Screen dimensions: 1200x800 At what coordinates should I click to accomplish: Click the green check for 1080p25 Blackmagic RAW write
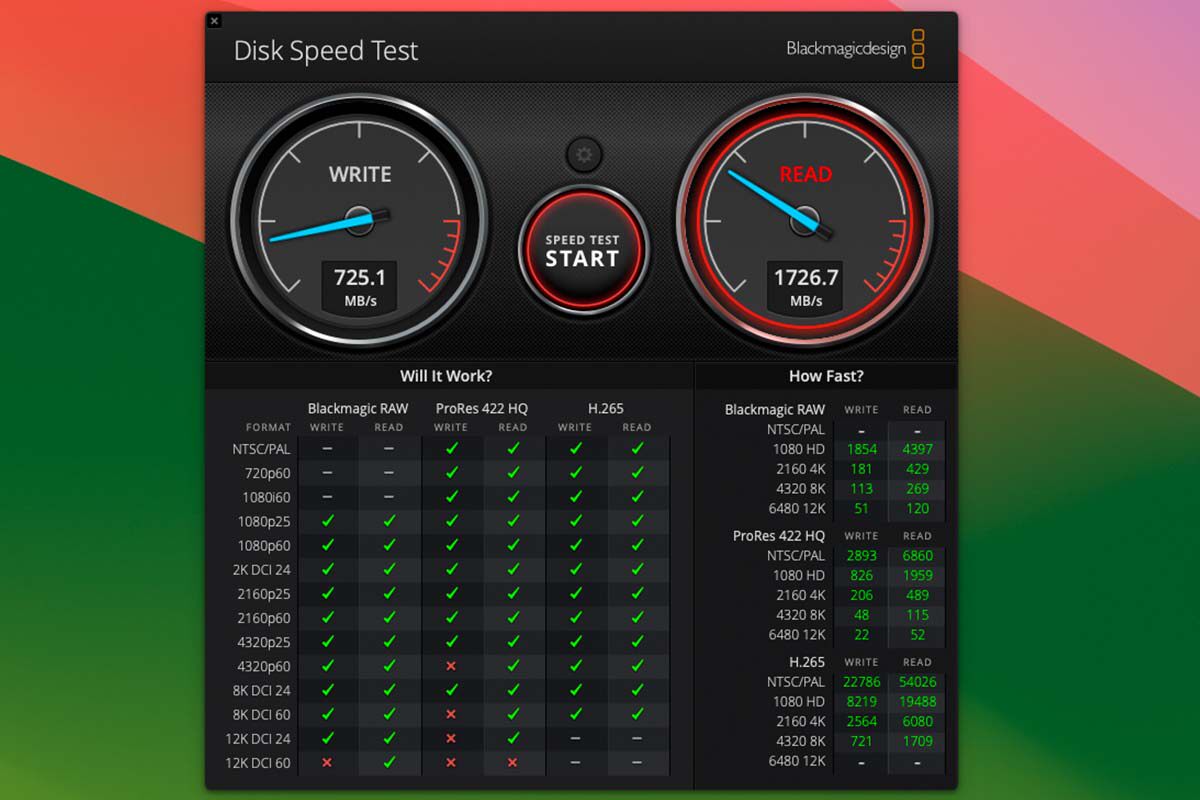click(327, 521)
